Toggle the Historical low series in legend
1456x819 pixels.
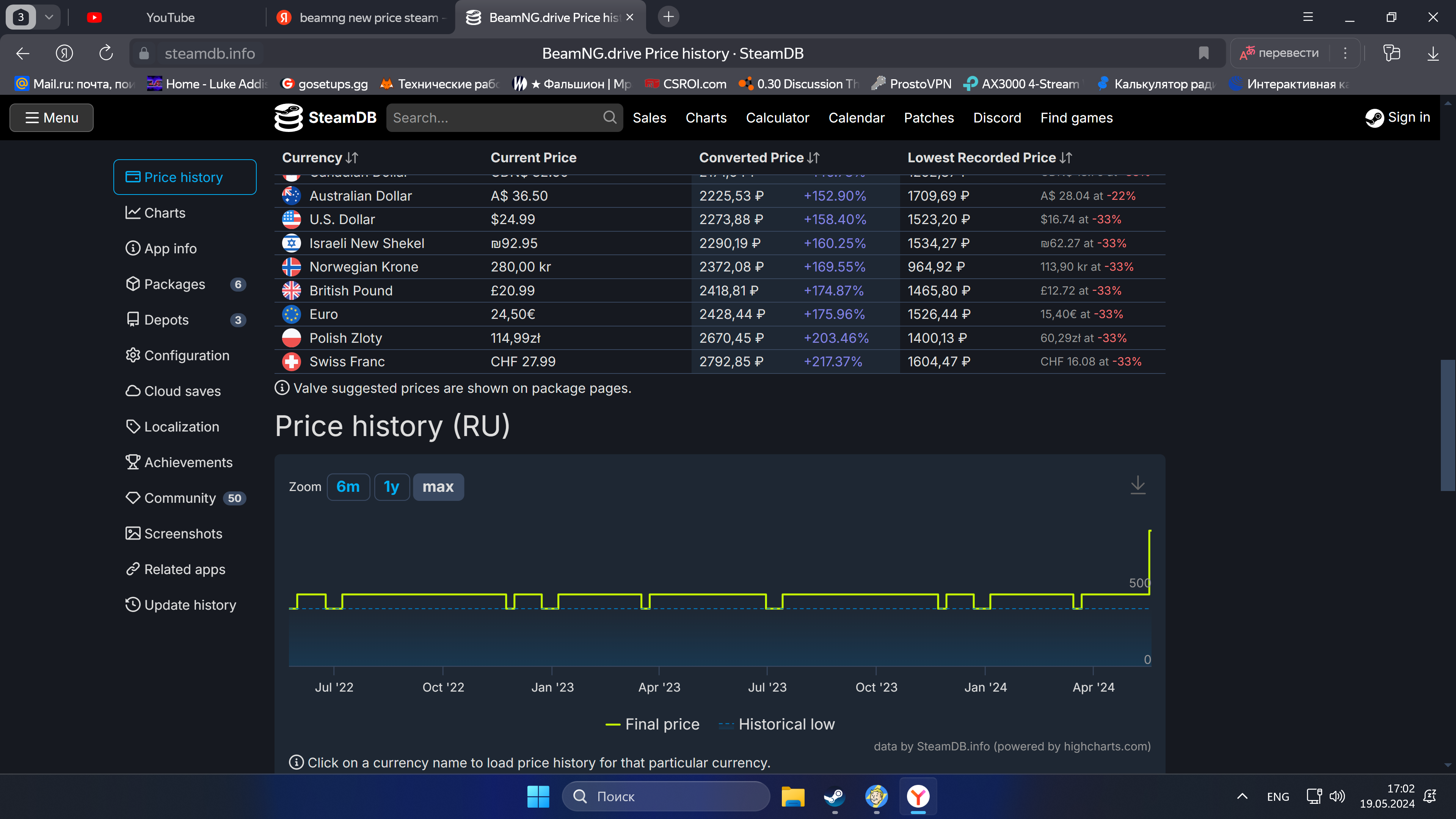(777, 724)
